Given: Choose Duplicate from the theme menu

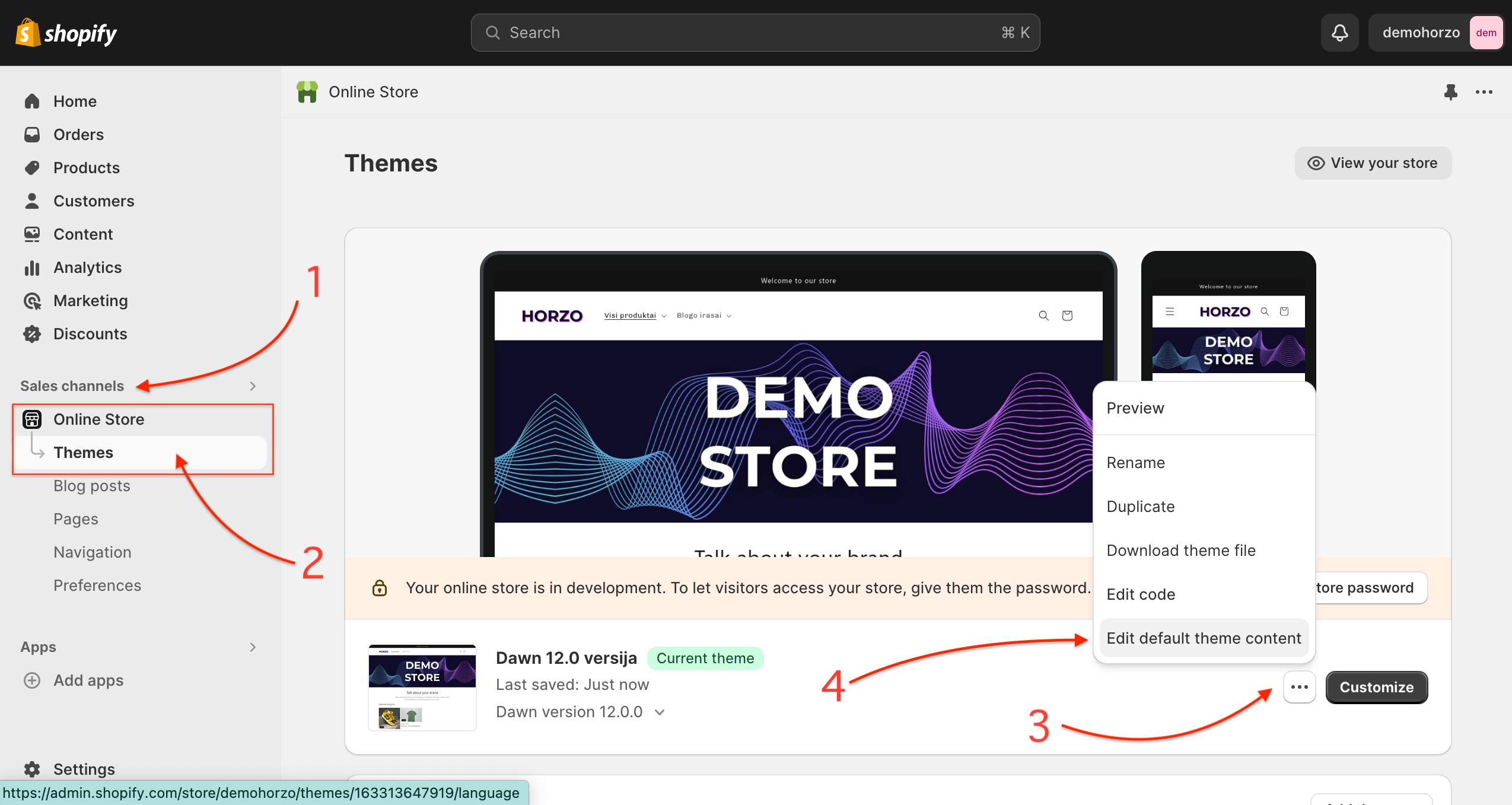Looking at the screenshot, I should point(1140,507).
